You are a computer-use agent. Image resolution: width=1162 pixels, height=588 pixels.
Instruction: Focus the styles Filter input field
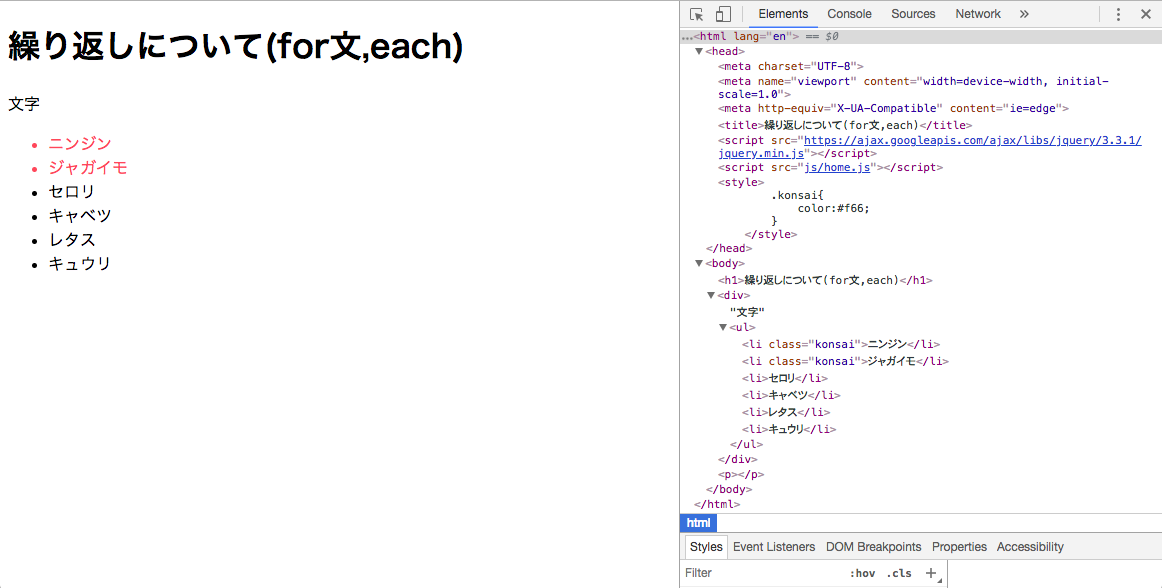(x=763, y=573)
